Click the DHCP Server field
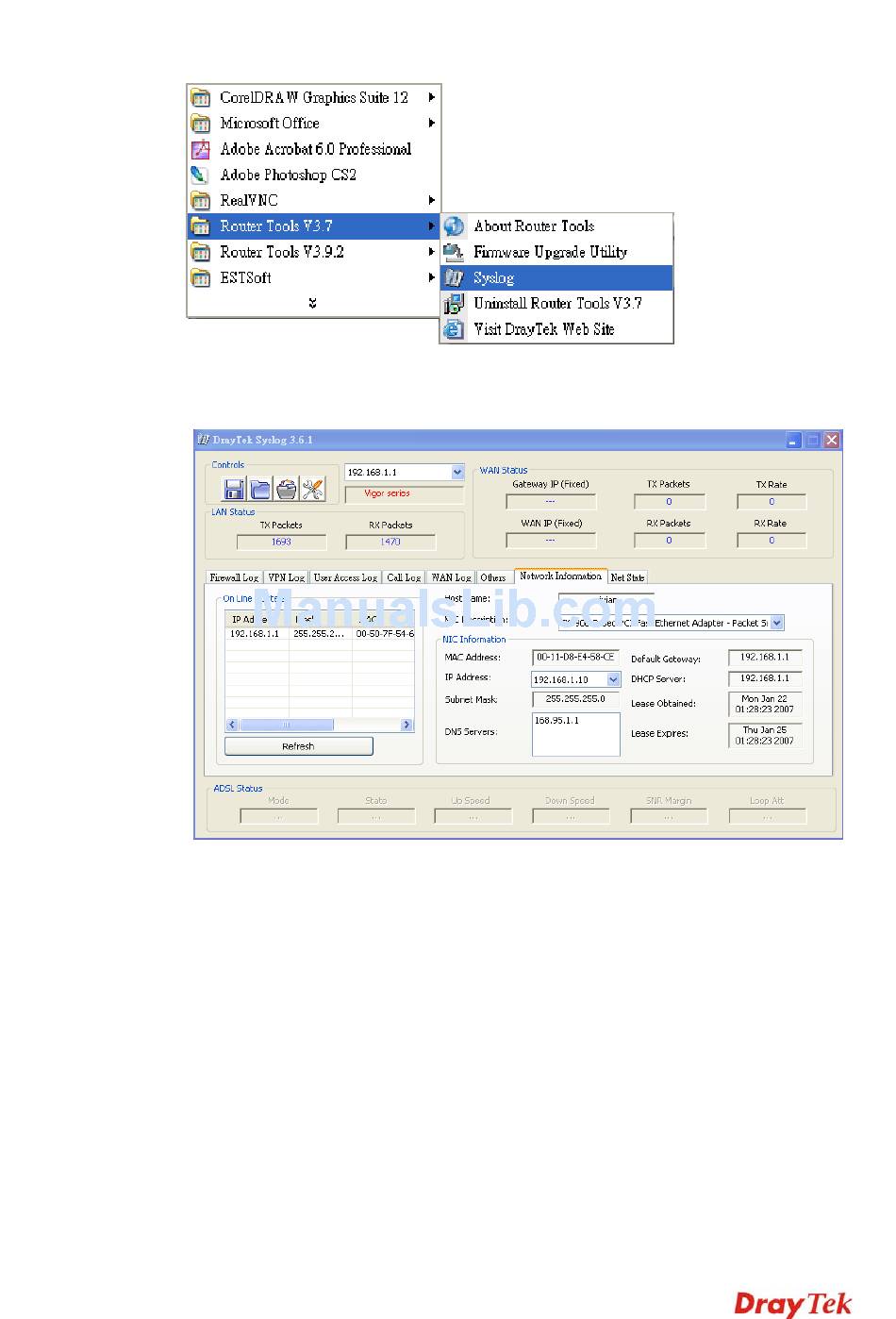This screenshot has width=896, height=1319. (765, 678)
